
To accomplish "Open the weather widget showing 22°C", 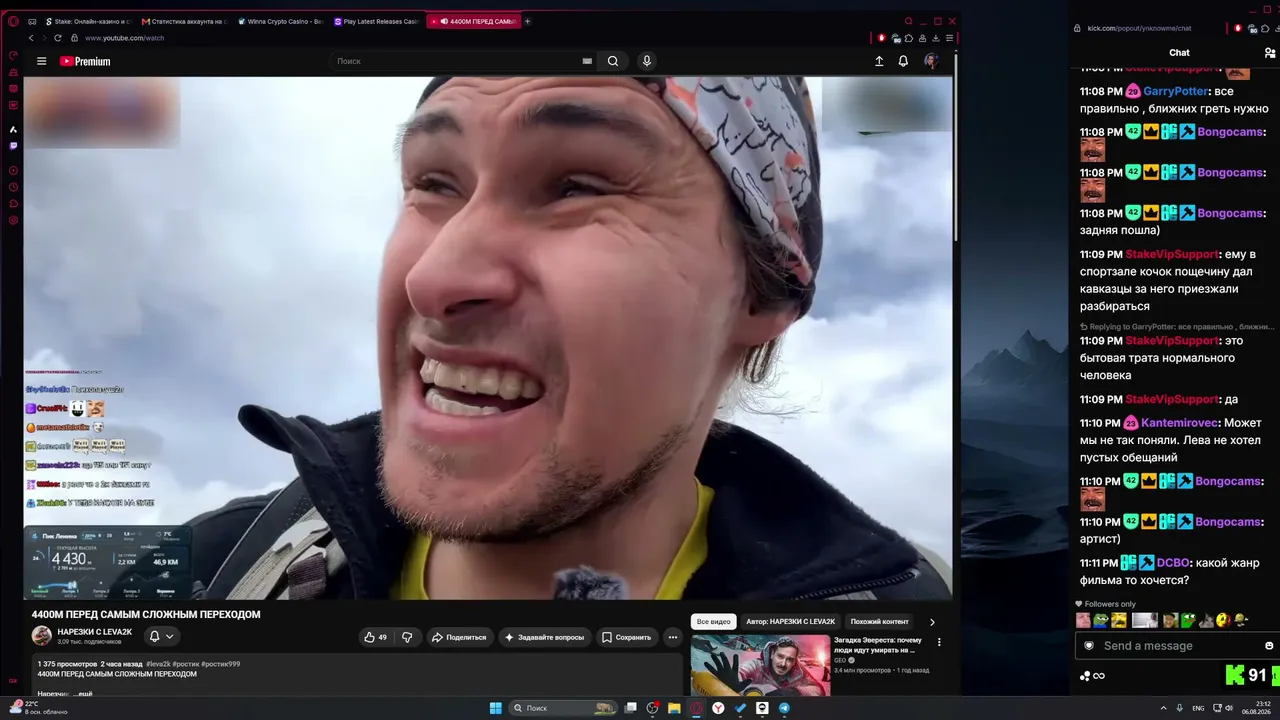I will [x=40, y=708].
